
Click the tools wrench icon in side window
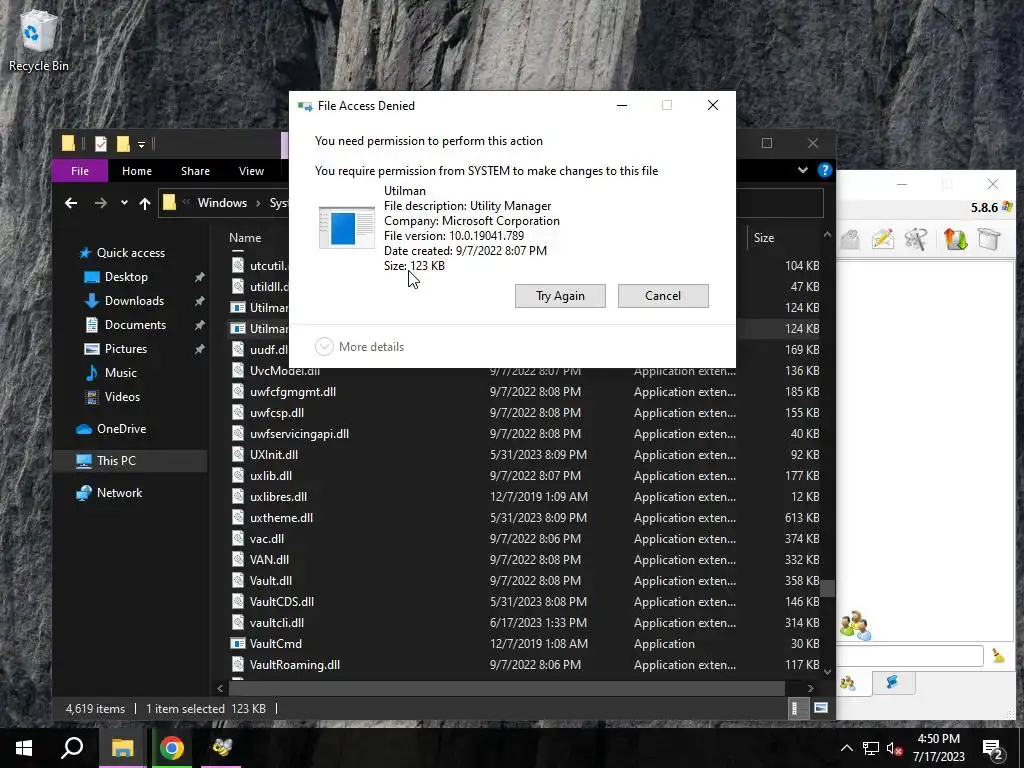pyautogui.click(x=916, y=239)
